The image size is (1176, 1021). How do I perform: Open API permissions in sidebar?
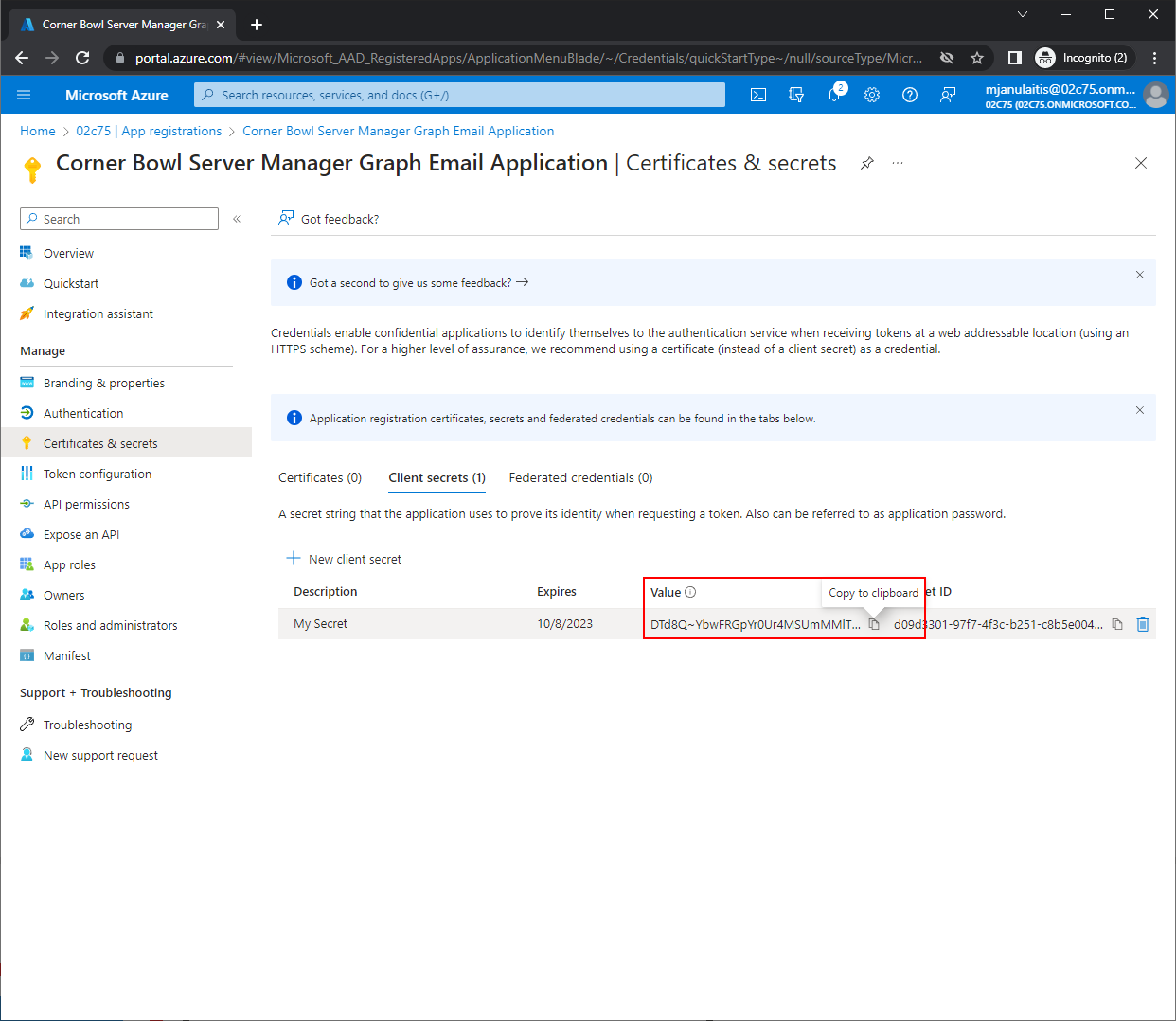coord(86,504)
